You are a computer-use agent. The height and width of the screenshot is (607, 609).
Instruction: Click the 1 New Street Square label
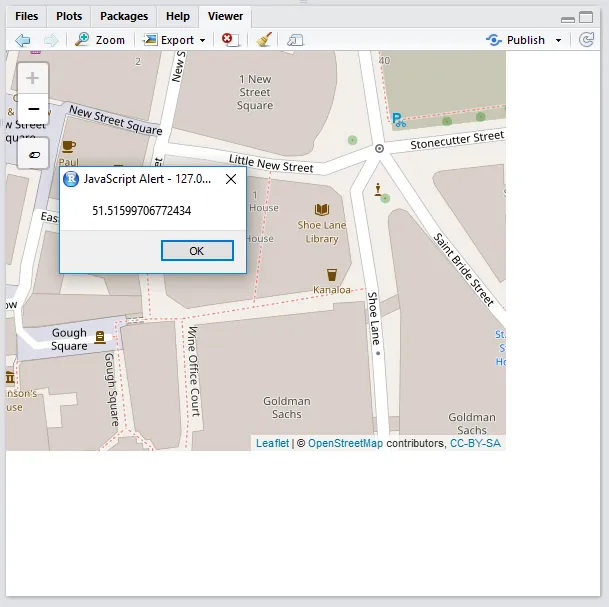(255, 92)
